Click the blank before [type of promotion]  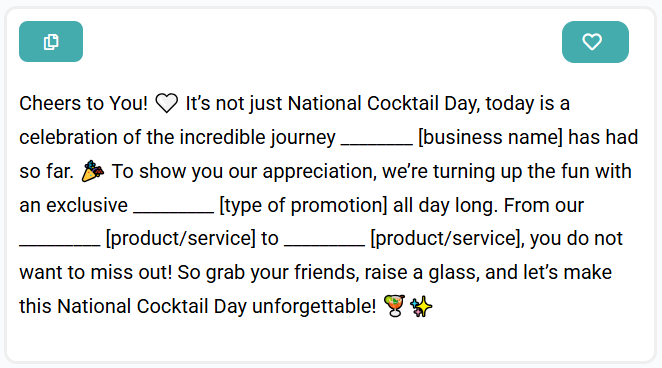click(174, 206)
